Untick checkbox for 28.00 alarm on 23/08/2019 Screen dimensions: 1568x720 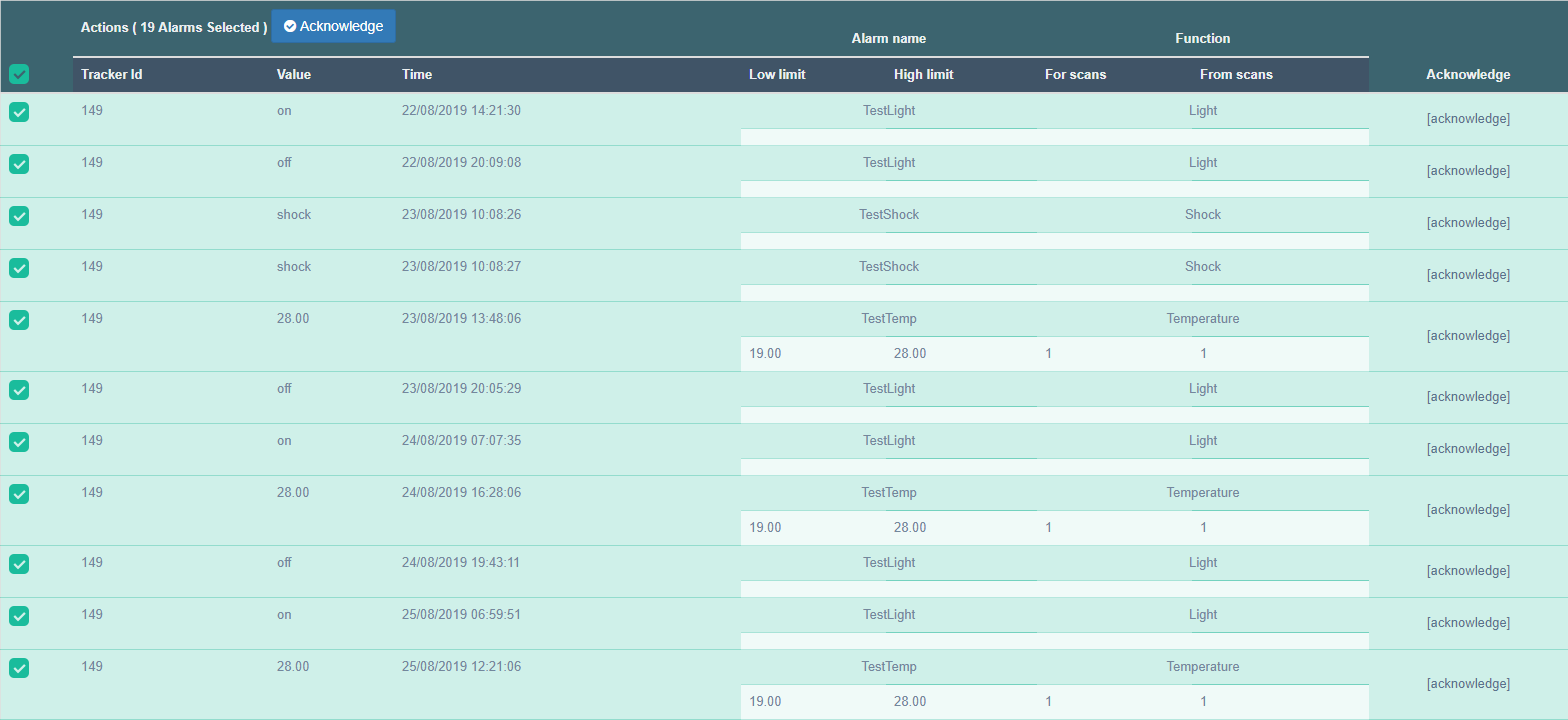pyautogui.click(x=19, y=320)
